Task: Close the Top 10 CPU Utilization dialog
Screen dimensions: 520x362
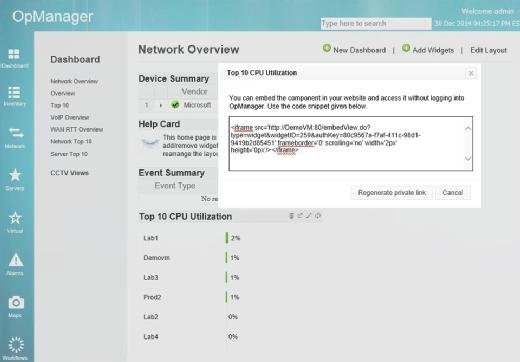Action: [471, 73]
